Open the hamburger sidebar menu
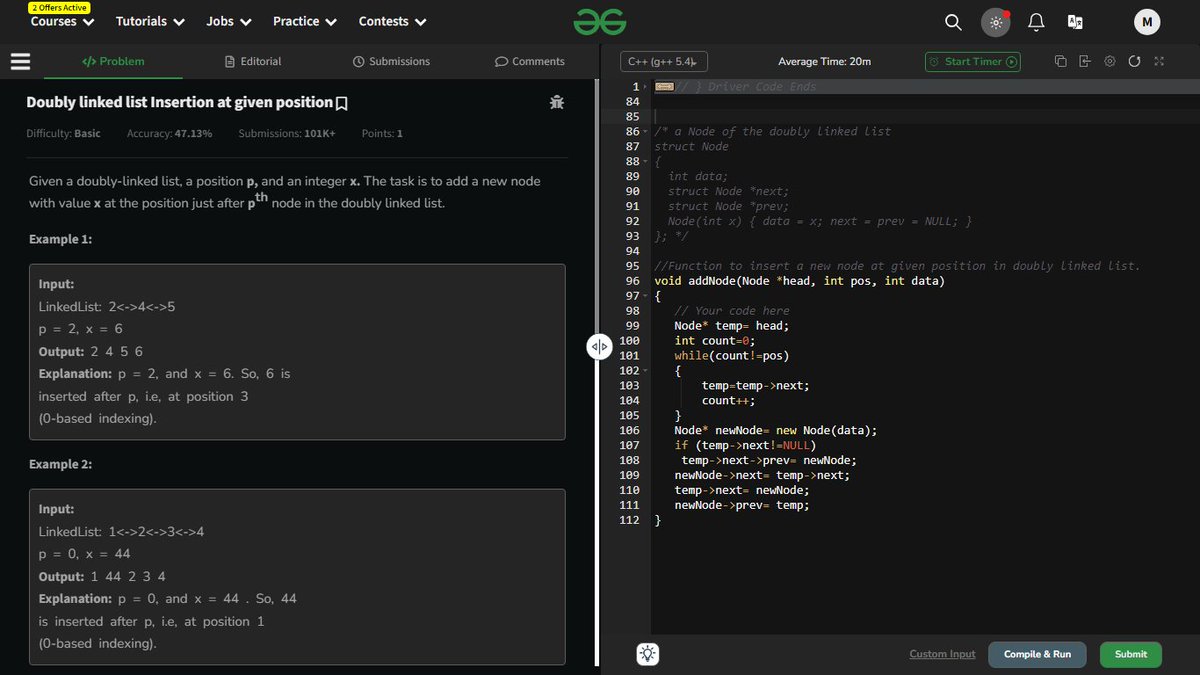The height and width of the screenshot is (675, 1200). point(21,61)
